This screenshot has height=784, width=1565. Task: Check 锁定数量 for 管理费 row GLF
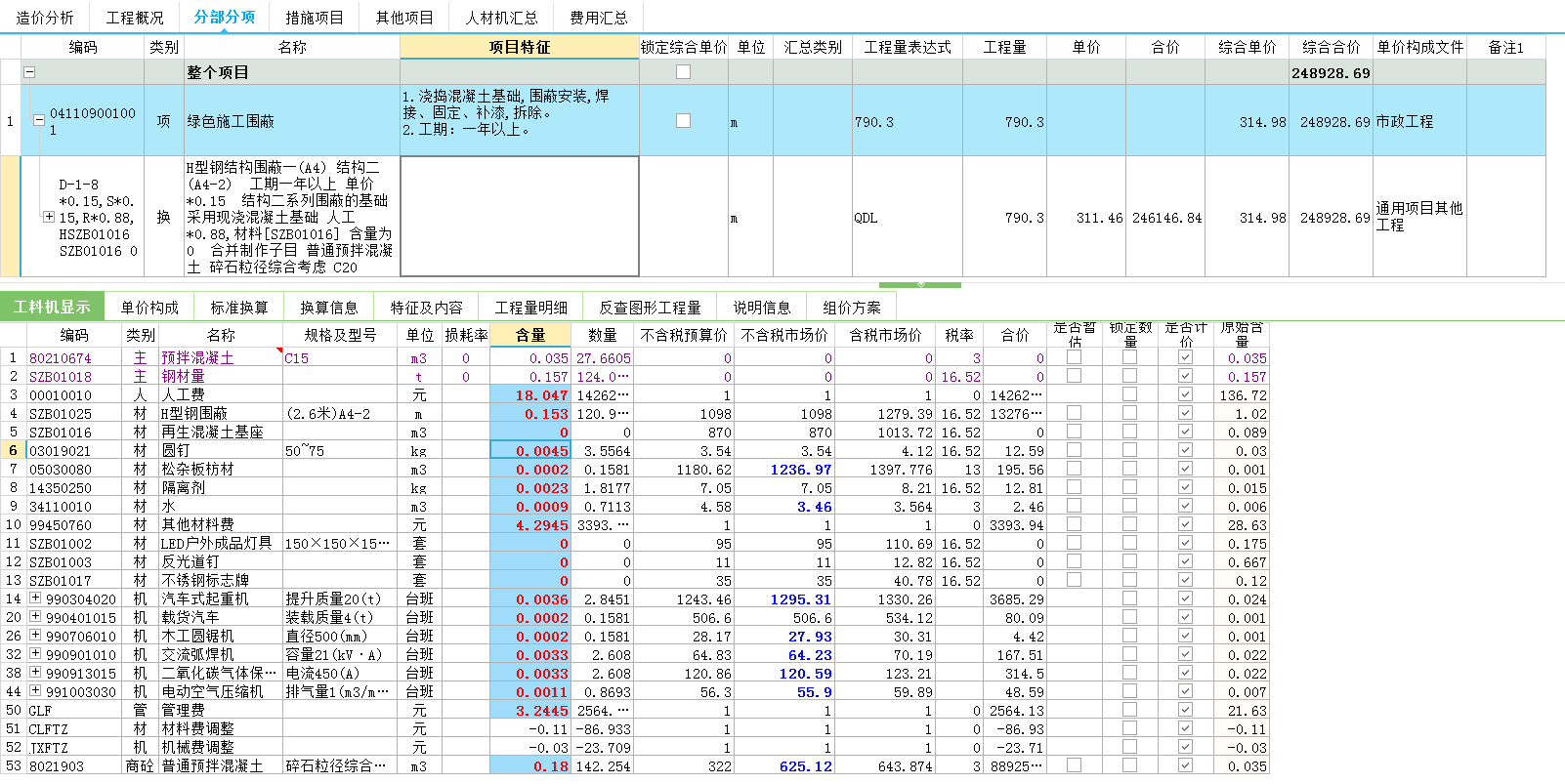[1129, 710]
